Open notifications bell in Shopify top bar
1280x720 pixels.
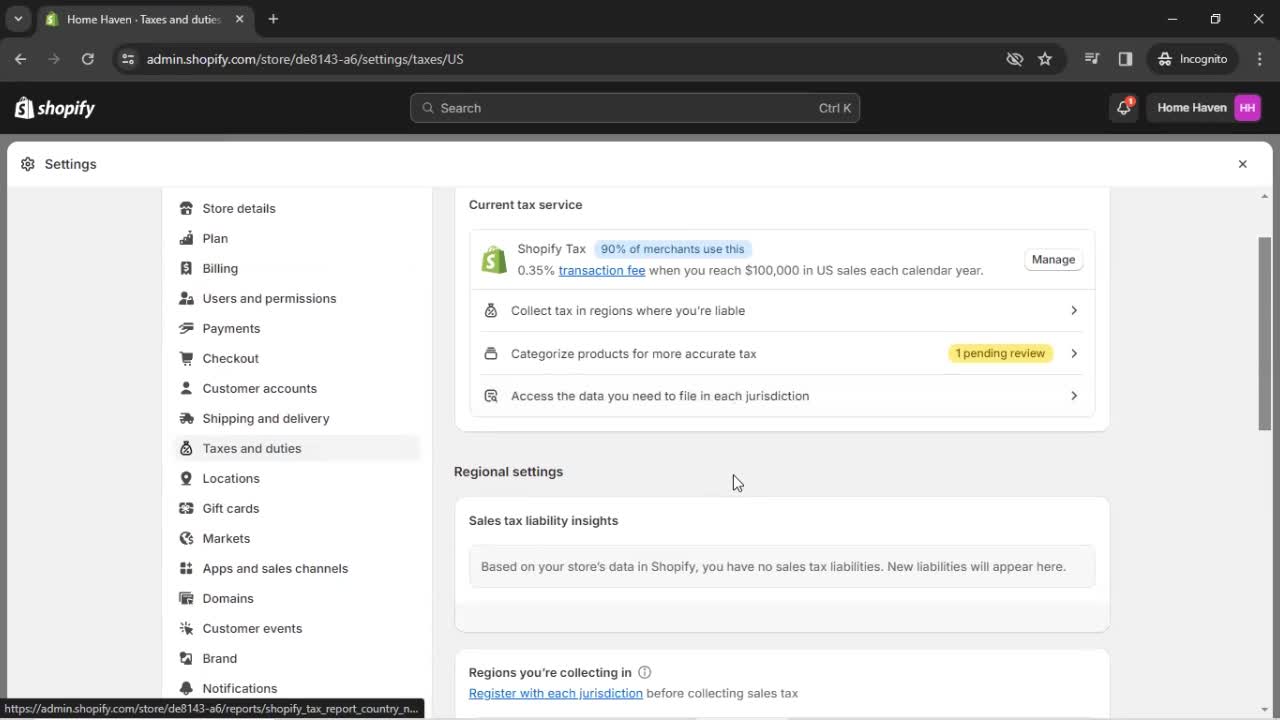point(1124,108)
